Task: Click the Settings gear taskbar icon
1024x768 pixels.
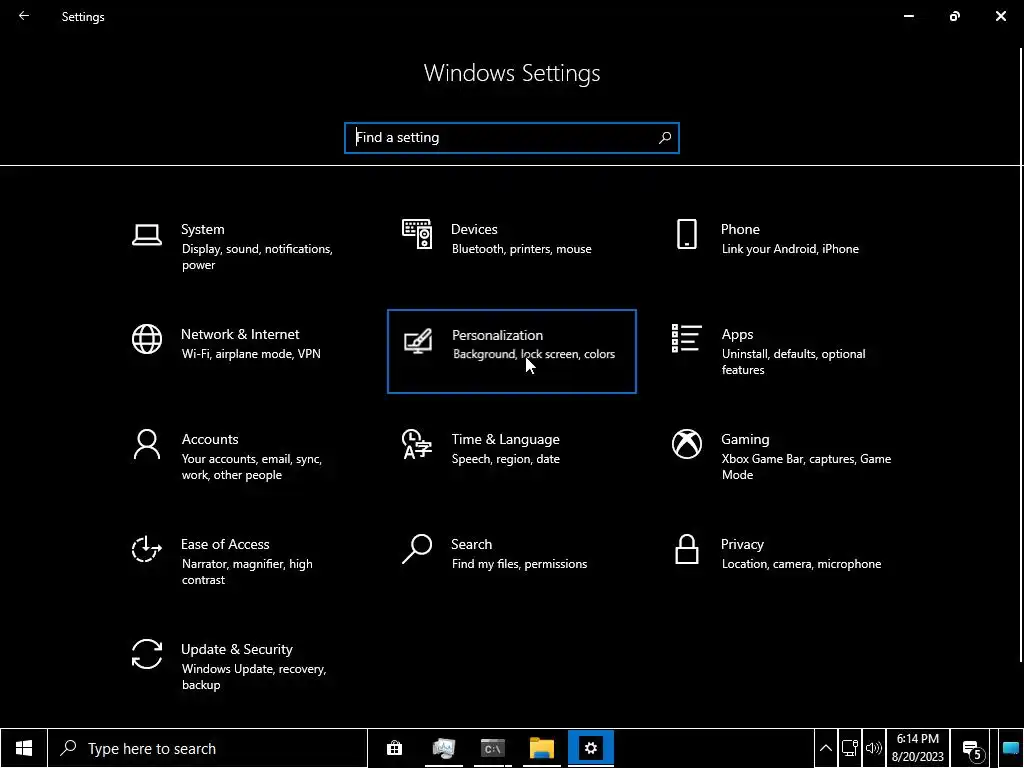Action: (x=591, y=748)
